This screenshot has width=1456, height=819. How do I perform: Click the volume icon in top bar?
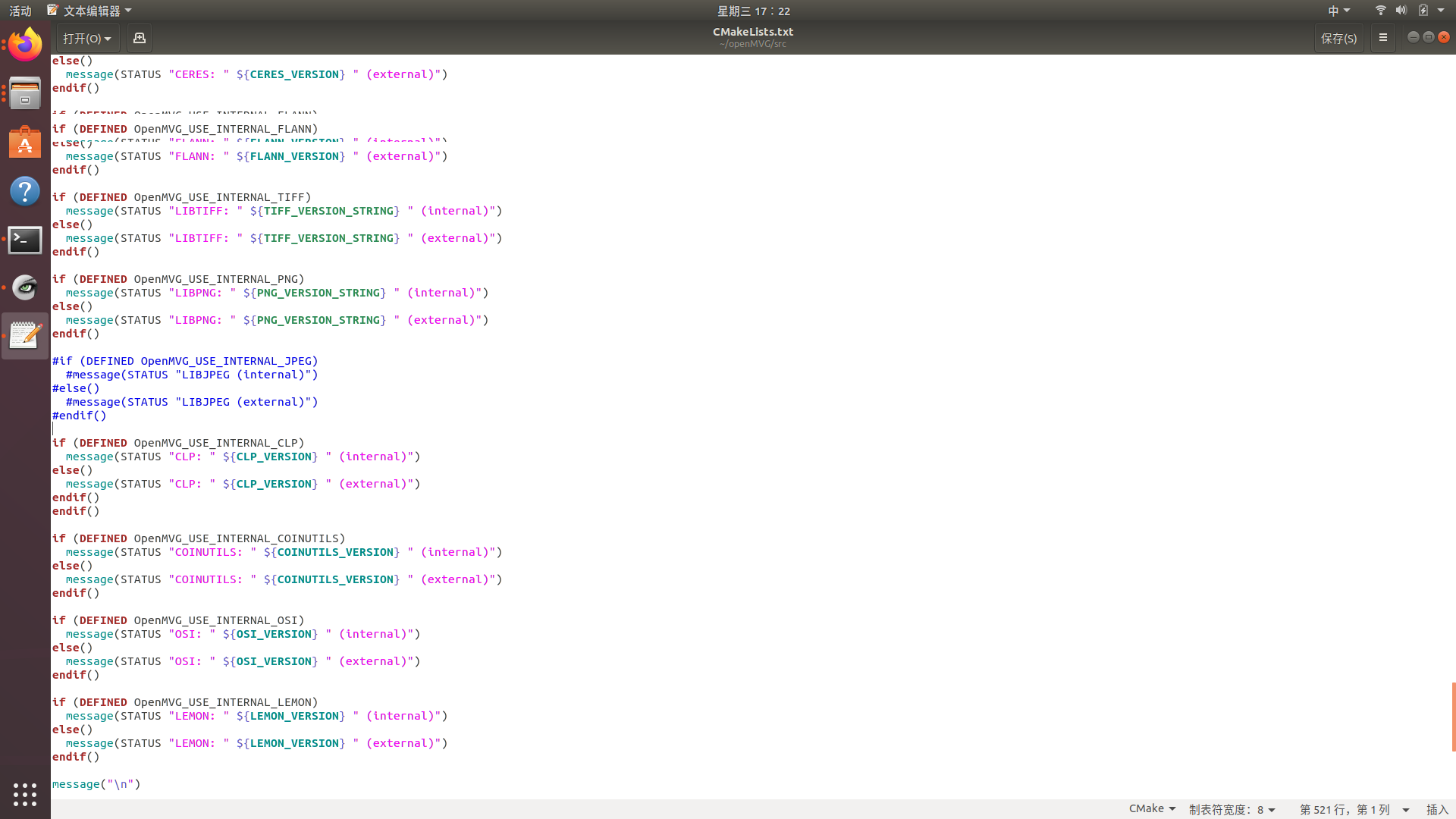pyautogui.click(x=1401, y=11)
